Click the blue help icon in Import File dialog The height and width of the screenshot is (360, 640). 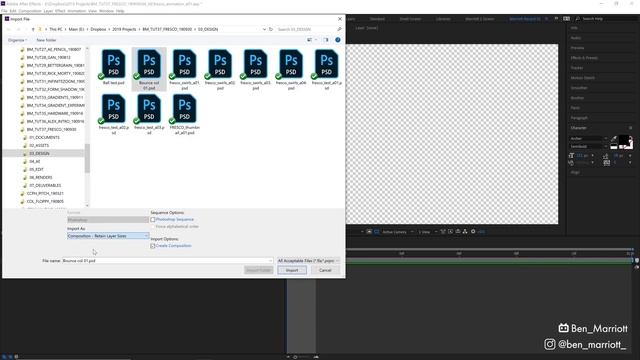pyautogui.click(x=338, y=40)
